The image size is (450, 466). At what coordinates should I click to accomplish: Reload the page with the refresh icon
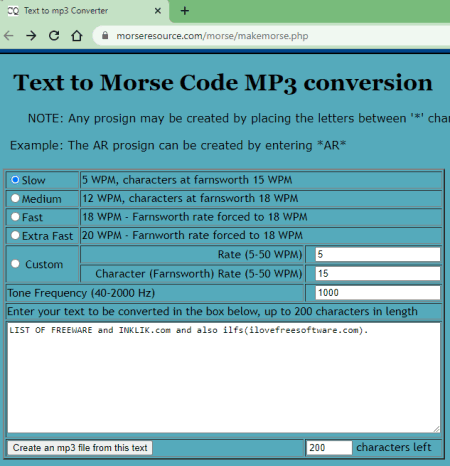(54, 35)
